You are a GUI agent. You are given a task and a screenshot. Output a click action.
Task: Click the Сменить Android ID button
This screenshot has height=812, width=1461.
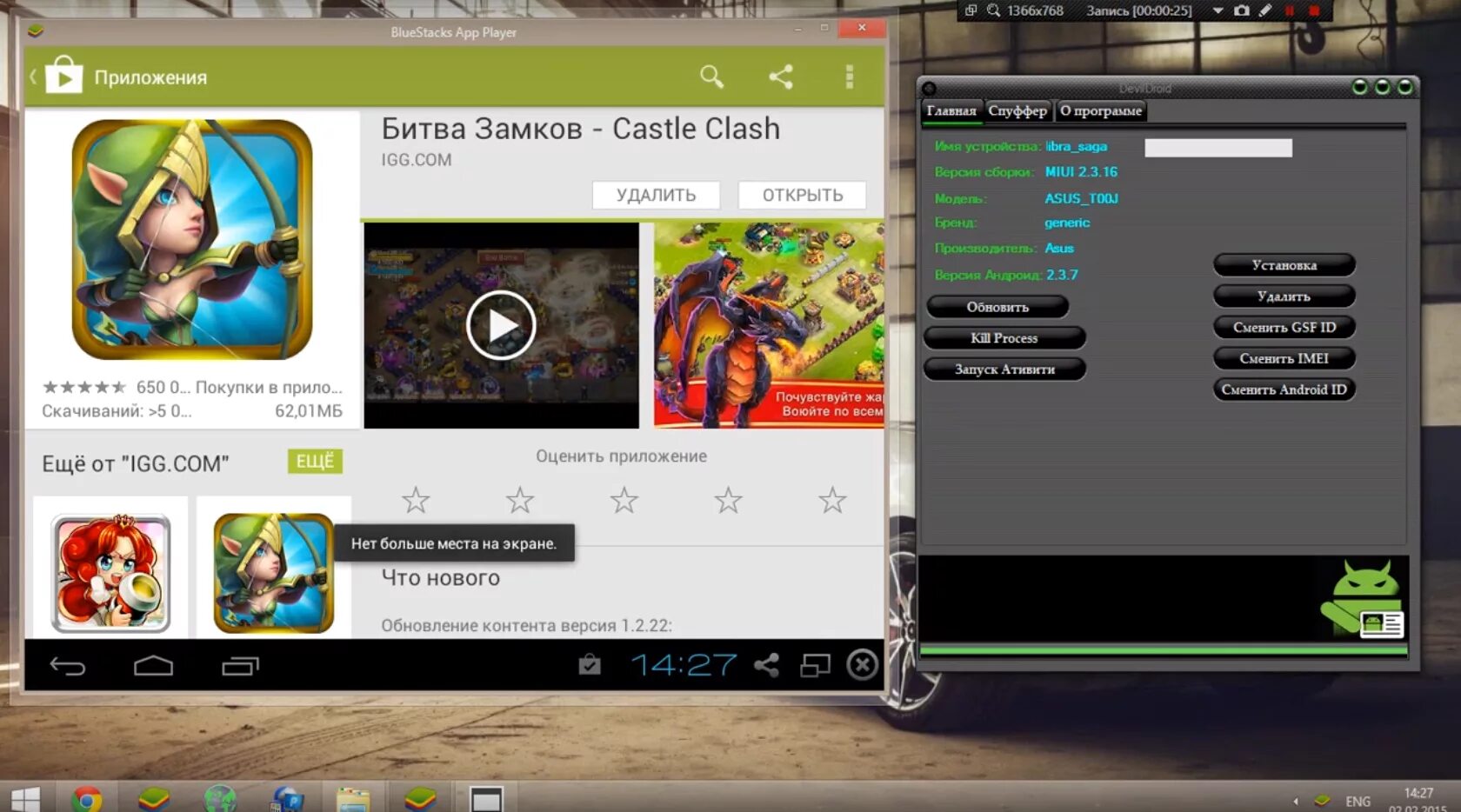pyautogui.click(x=1284, y=389)
